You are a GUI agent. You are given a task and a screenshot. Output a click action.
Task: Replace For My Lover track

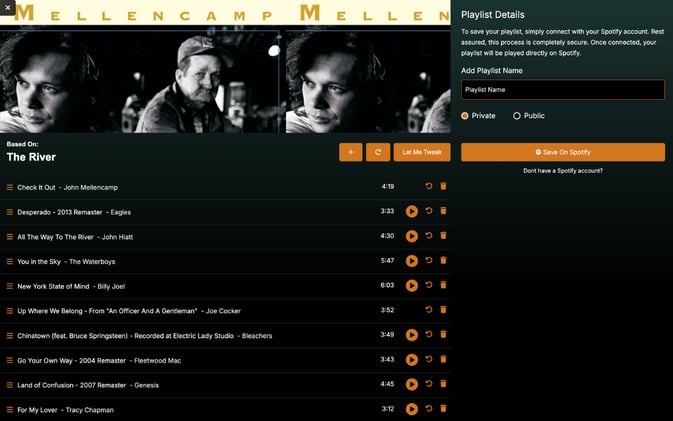(428, 409)
